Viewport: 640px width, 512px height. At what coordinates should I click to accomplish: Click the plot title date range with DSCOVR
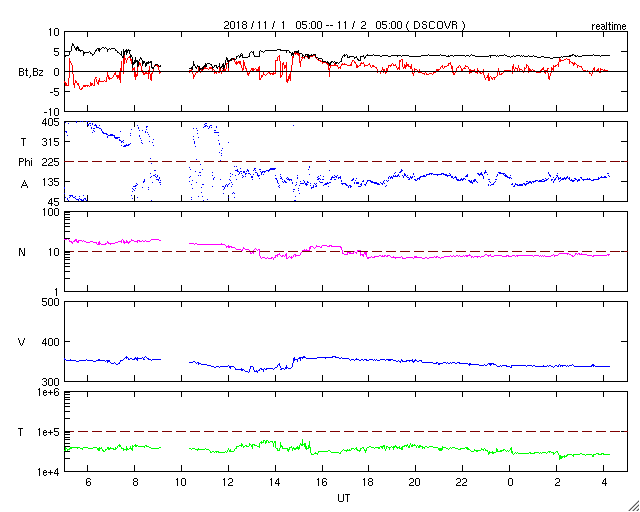tap(344, 25)
